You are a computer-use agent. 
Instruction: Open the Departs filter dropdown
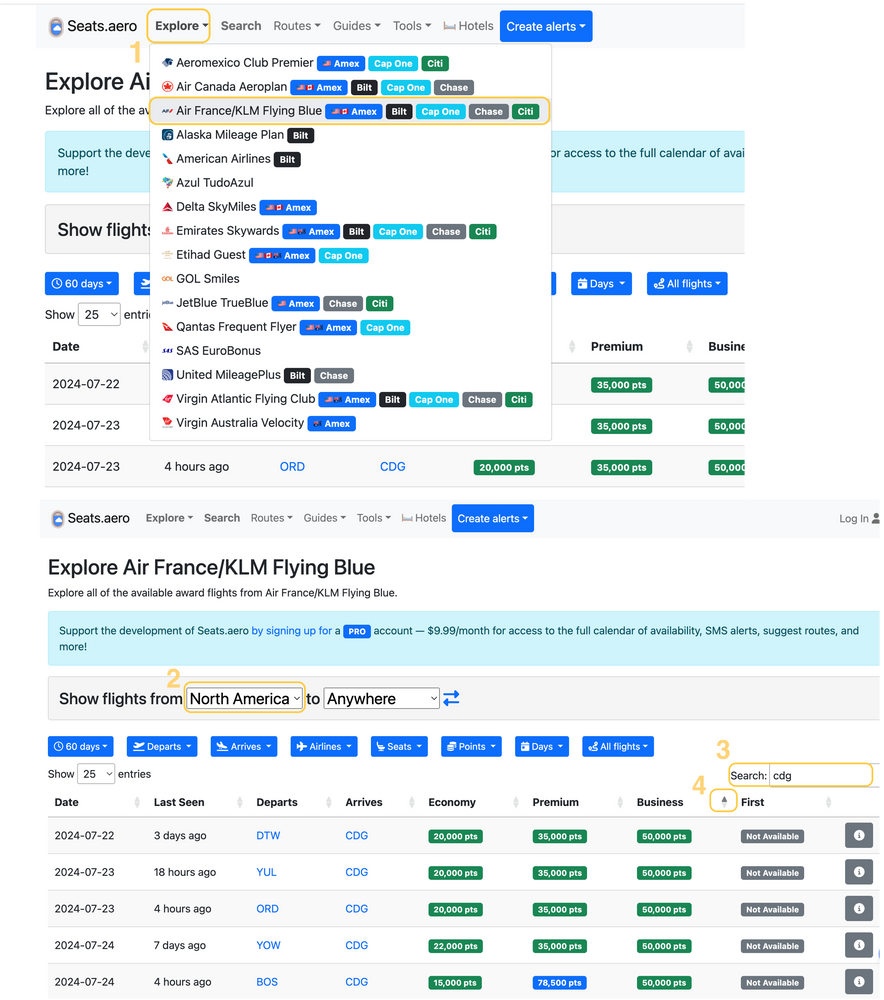click(x=162, y=747)
